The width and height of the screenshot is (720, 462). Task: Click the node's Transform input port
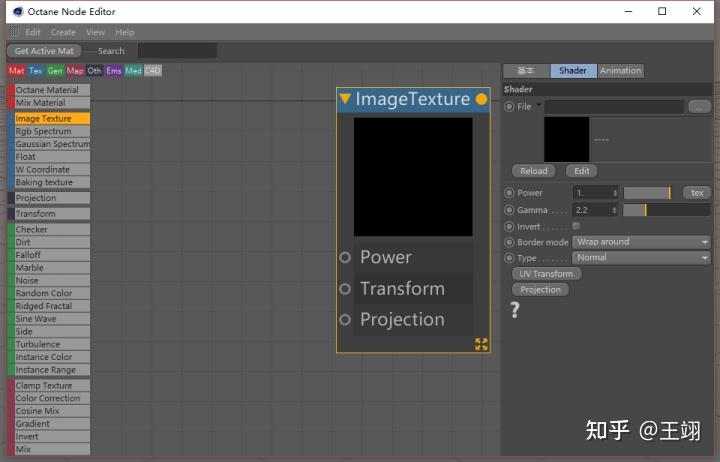click(x=345, y=288)
